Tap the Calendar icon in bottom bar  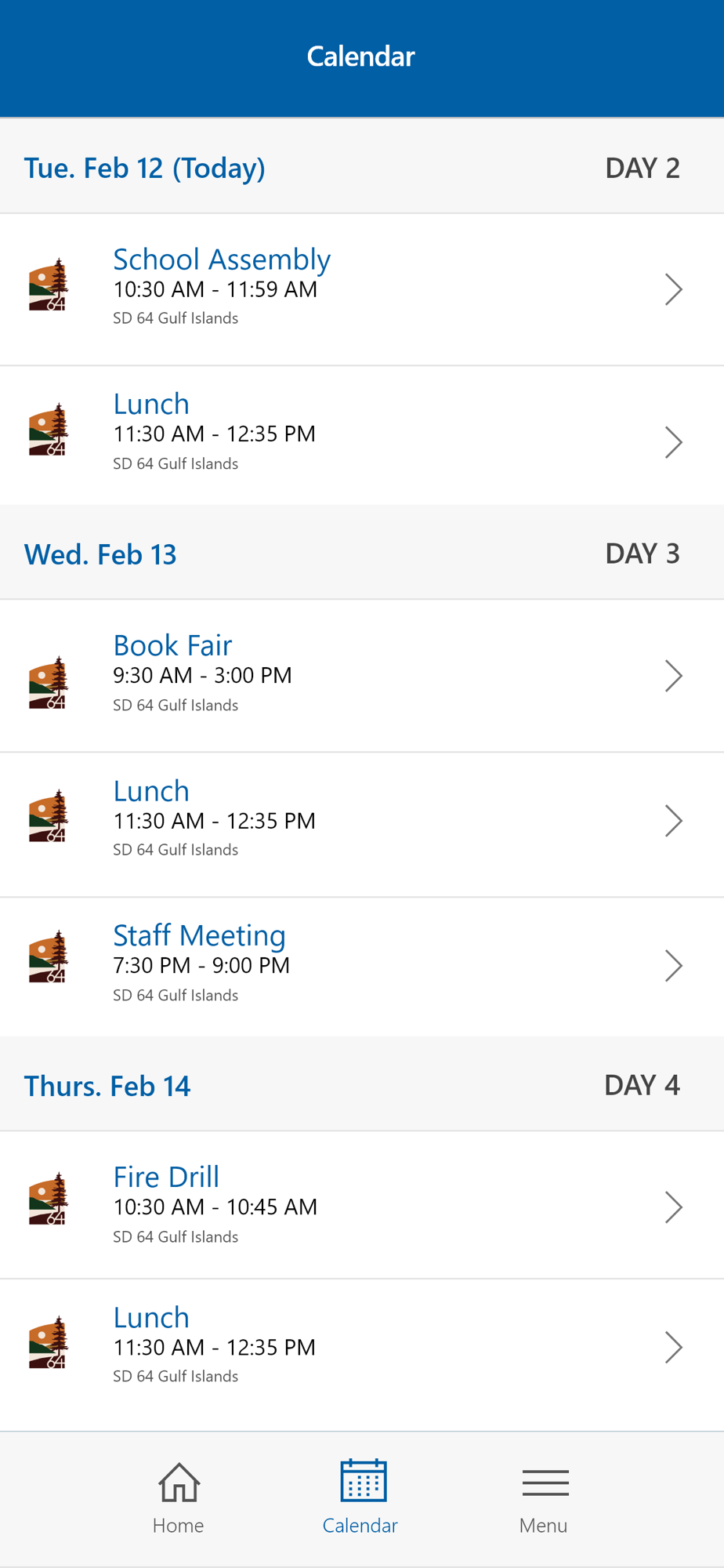coord(362,1480)
